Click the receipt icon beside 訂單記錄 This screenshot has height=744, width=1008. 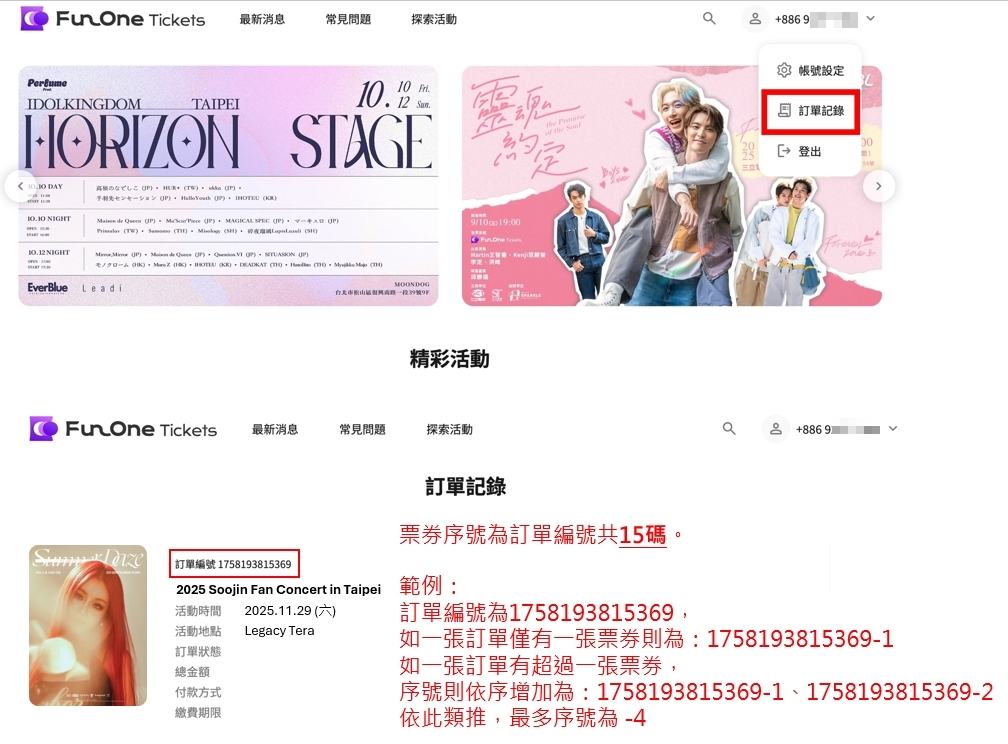pos(784,111)
